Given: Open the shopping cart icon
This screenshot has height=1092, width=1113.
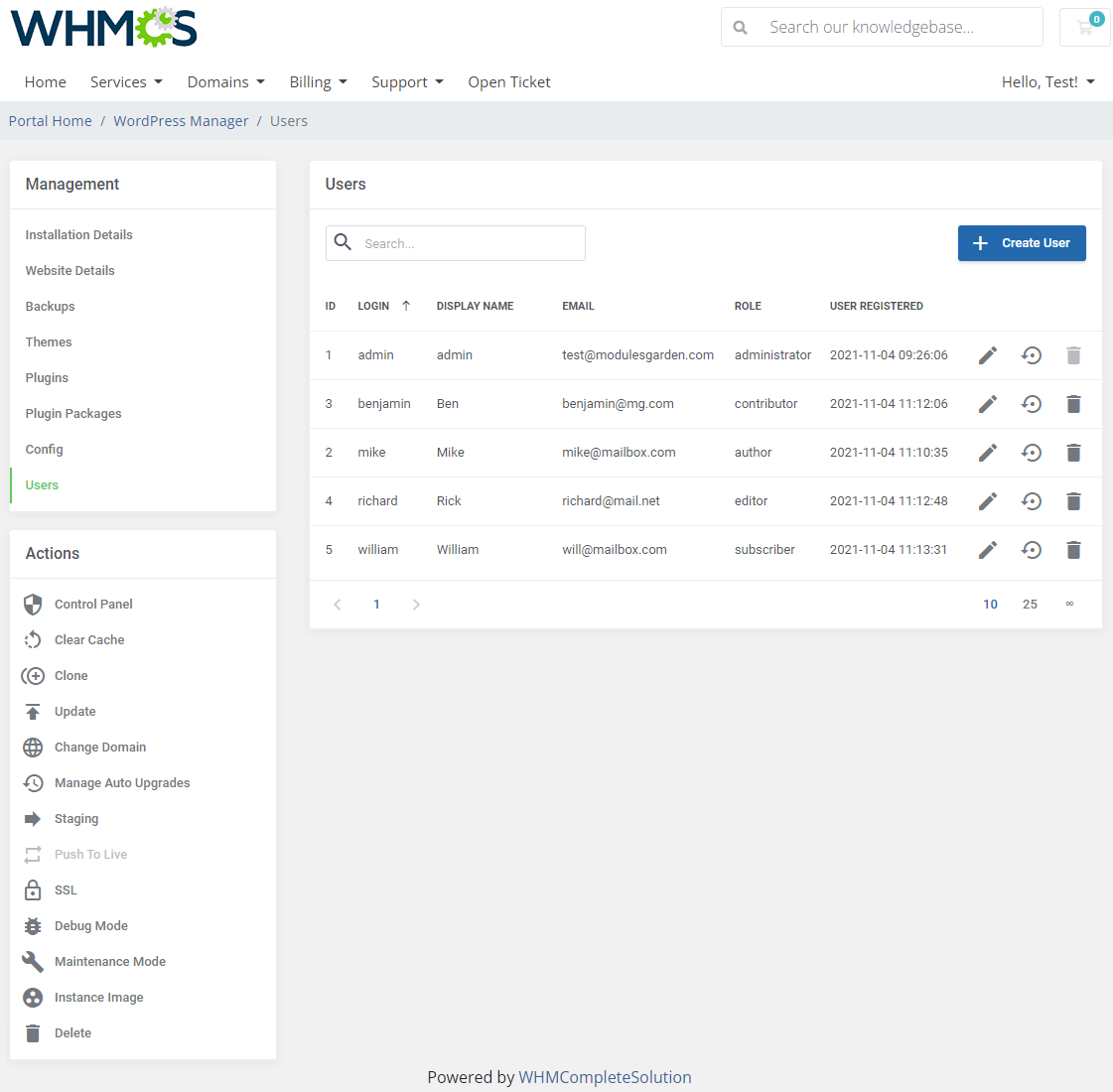Looking at the screenshot, I should pos(1083,27).
